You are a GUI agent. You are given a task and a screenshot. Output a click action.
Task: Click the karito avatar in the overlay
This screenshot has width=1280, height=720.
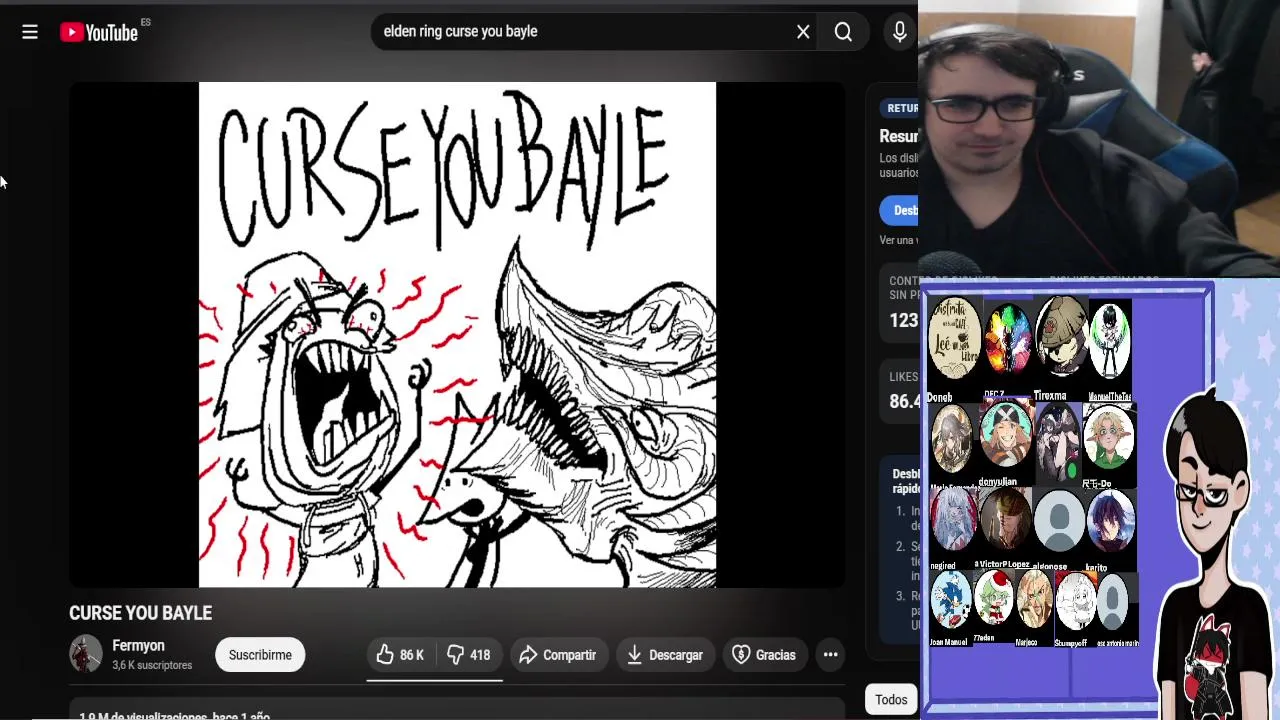[x=1109, y=520]
